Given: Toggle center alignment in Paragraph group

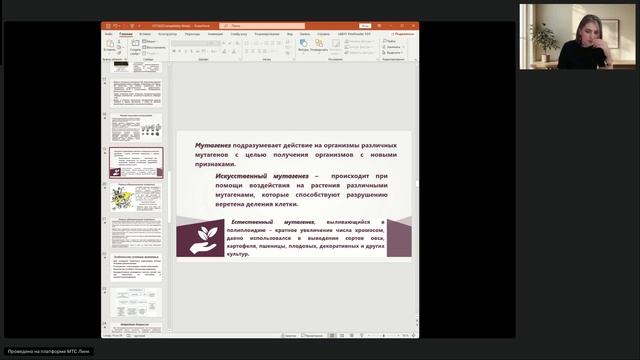Looking at the screenshot, I should [x=253, y=51].
